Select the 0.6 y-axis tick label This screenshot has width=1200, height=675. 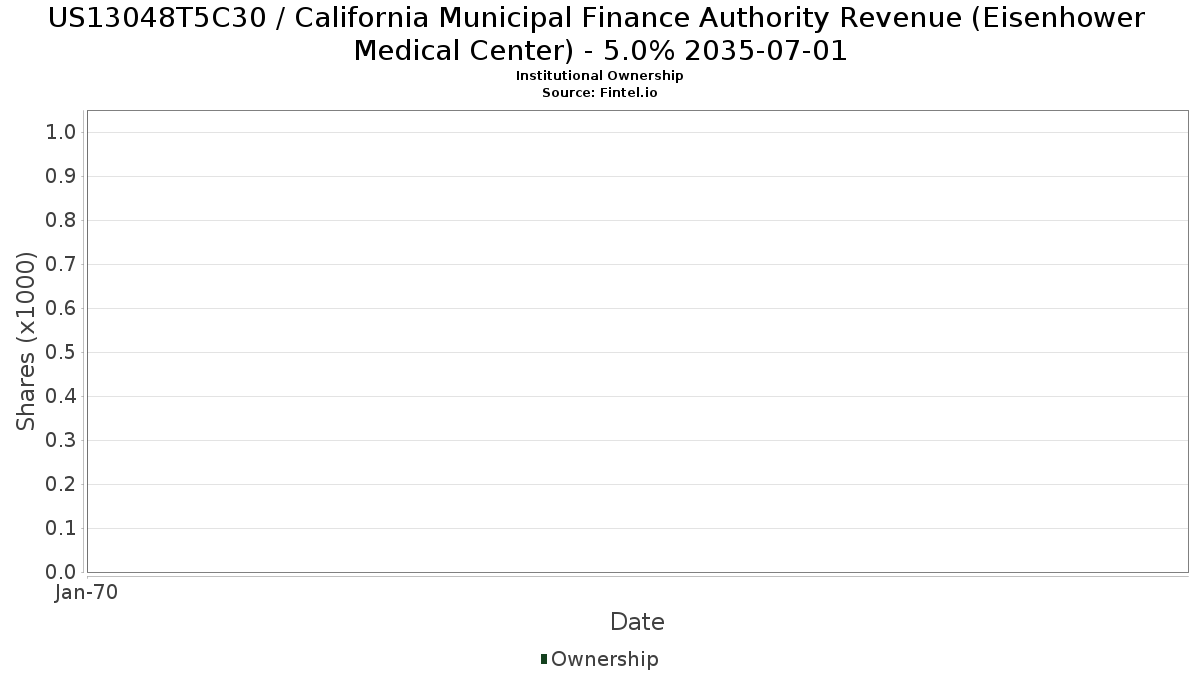coord(61,308)
